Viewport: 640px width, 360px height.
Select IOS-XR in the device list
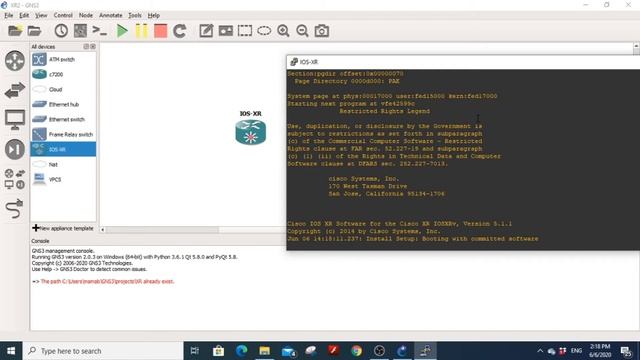coord(63,149)
